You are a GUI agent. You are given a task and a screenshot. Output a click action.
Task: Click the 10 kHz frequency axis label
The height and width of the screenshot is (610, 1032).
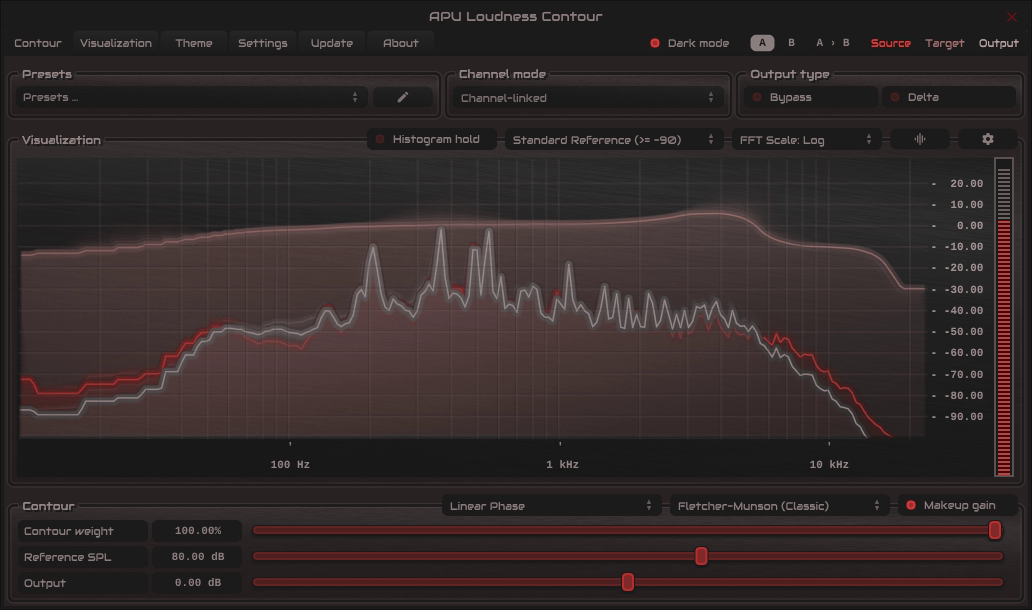click(x=829, y=465)
